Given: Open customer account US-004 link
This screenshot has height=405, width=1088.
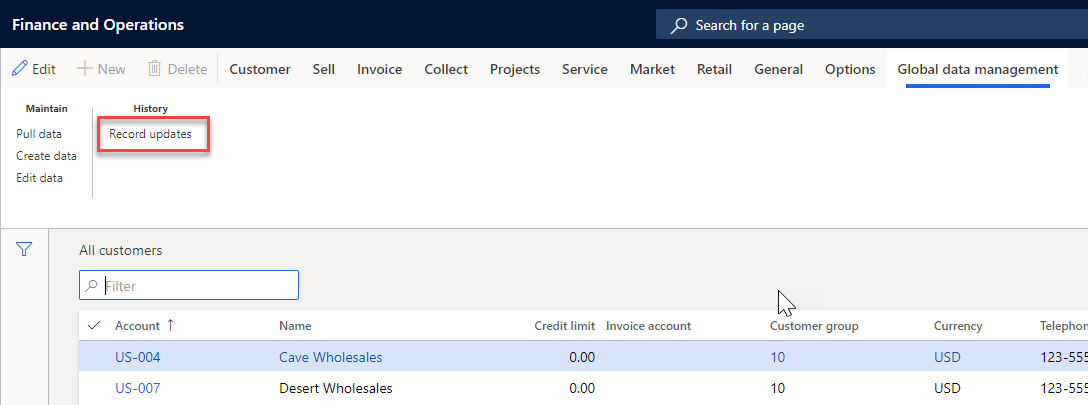Looking at the screenshot, I should tap(138, 357).
